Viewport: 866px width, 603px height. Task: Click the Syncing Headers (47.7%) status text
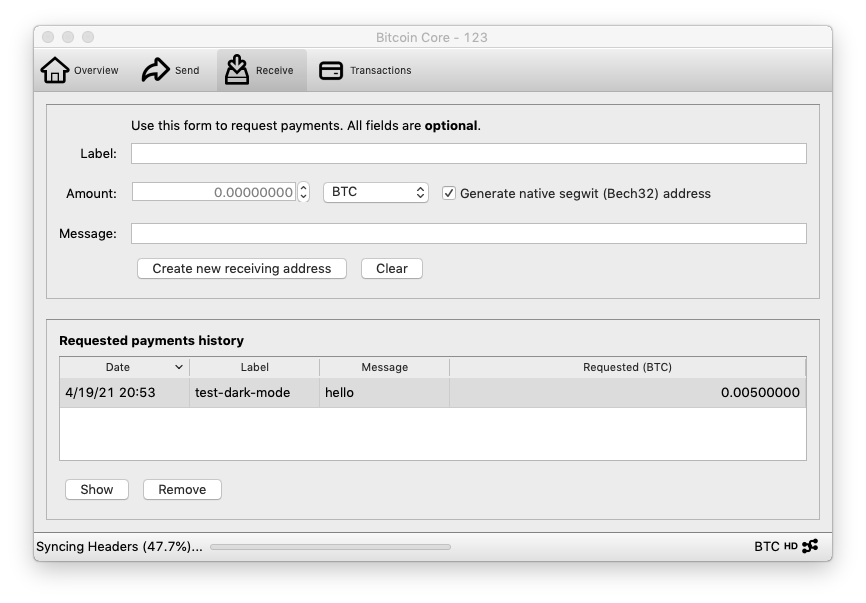pos(119,546)
